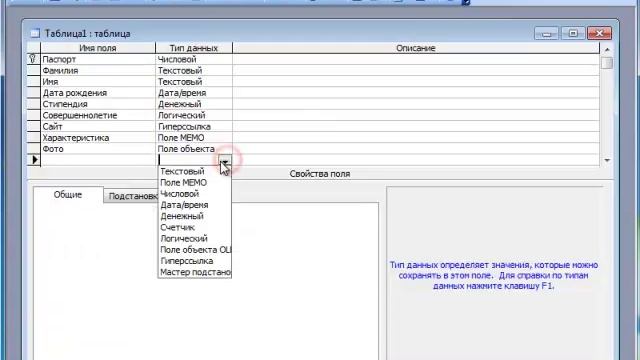
Task: Click the Имя поля column header
Action: (x=98, y=48)
